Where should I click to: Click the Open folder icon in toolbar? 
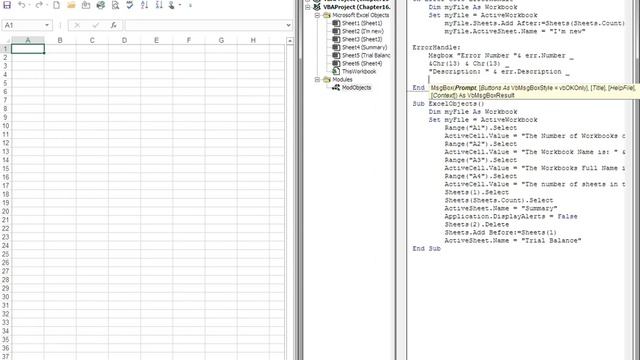[71, 5]
